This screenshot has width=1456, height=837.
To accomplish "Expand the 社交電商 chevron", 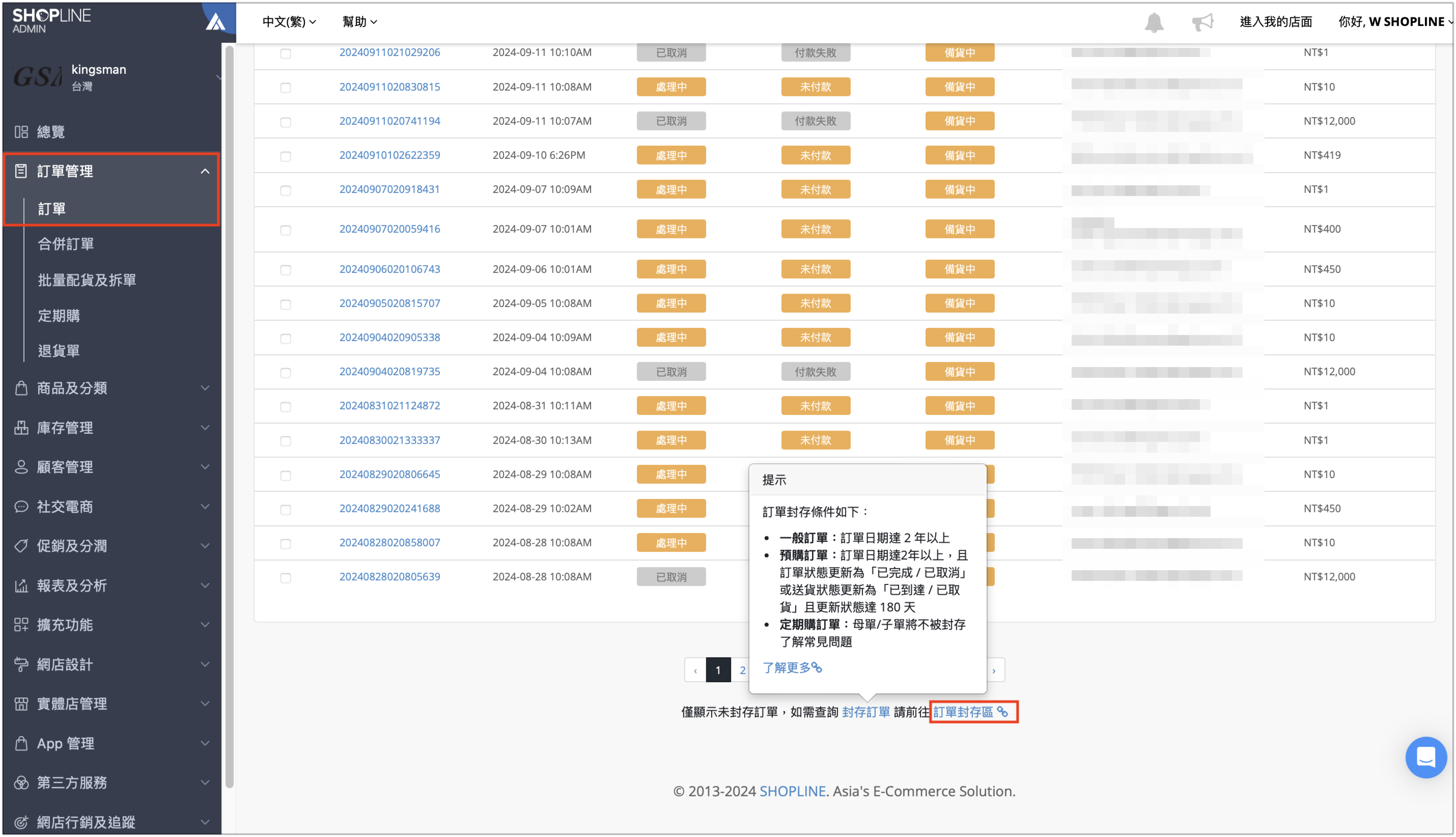I will (205, 507).
